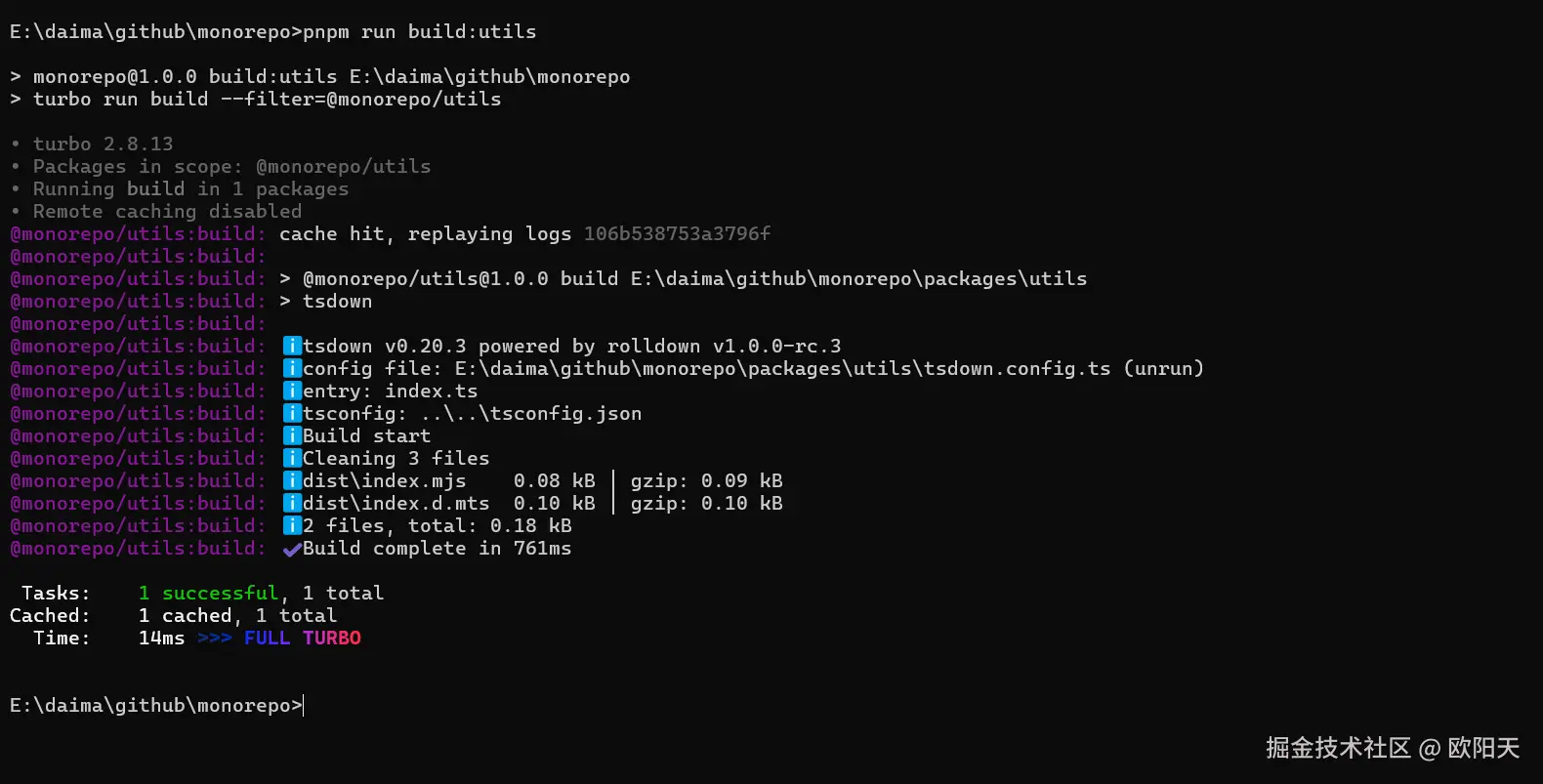Click the cache hash 106b538753a3796f
Image resolution: width=1543 pixels, height=784 pixels.
point(677,233)
